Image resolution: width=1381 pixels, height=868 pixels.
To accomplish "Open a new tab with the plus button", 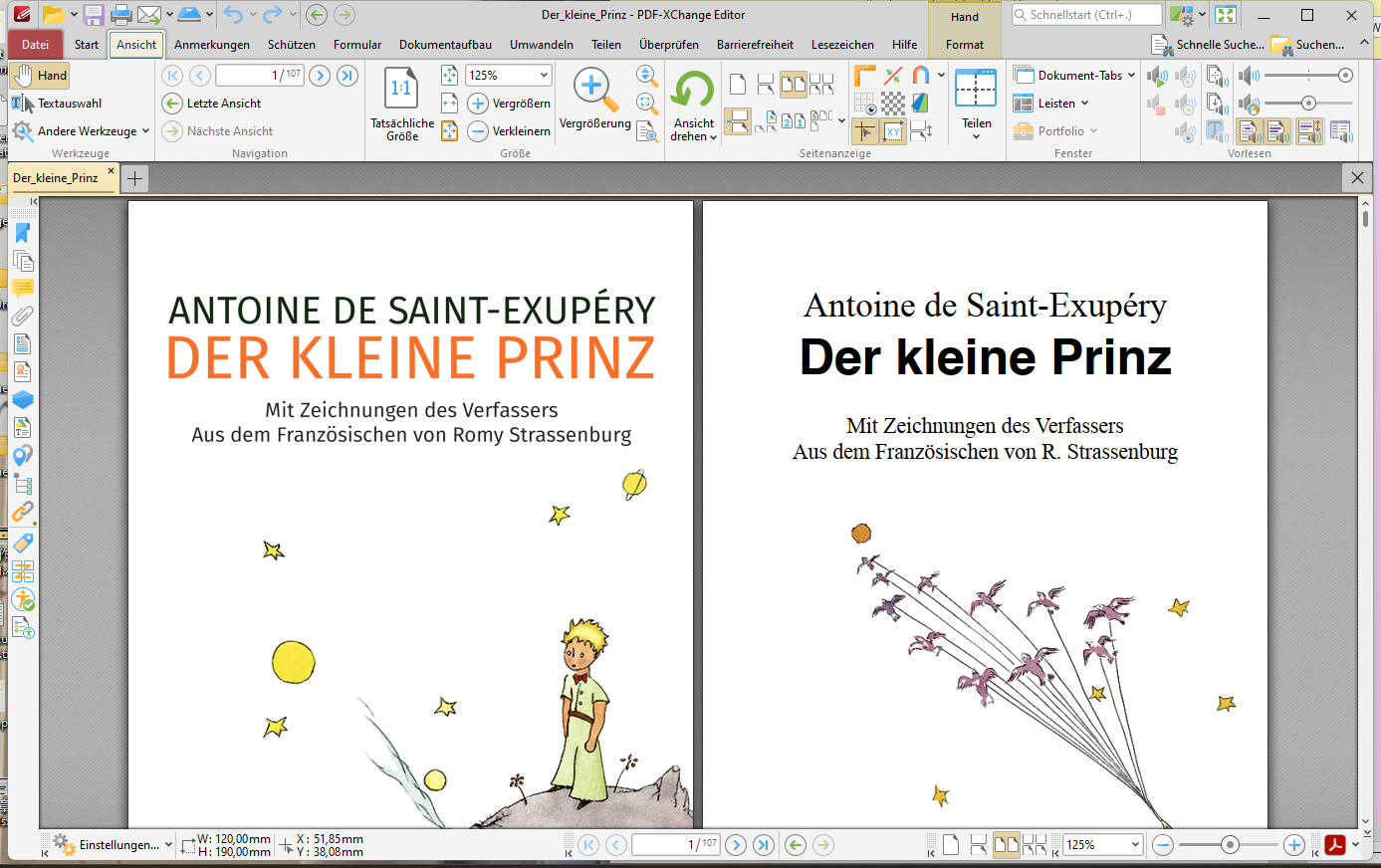I will click(x=135, y=179).
